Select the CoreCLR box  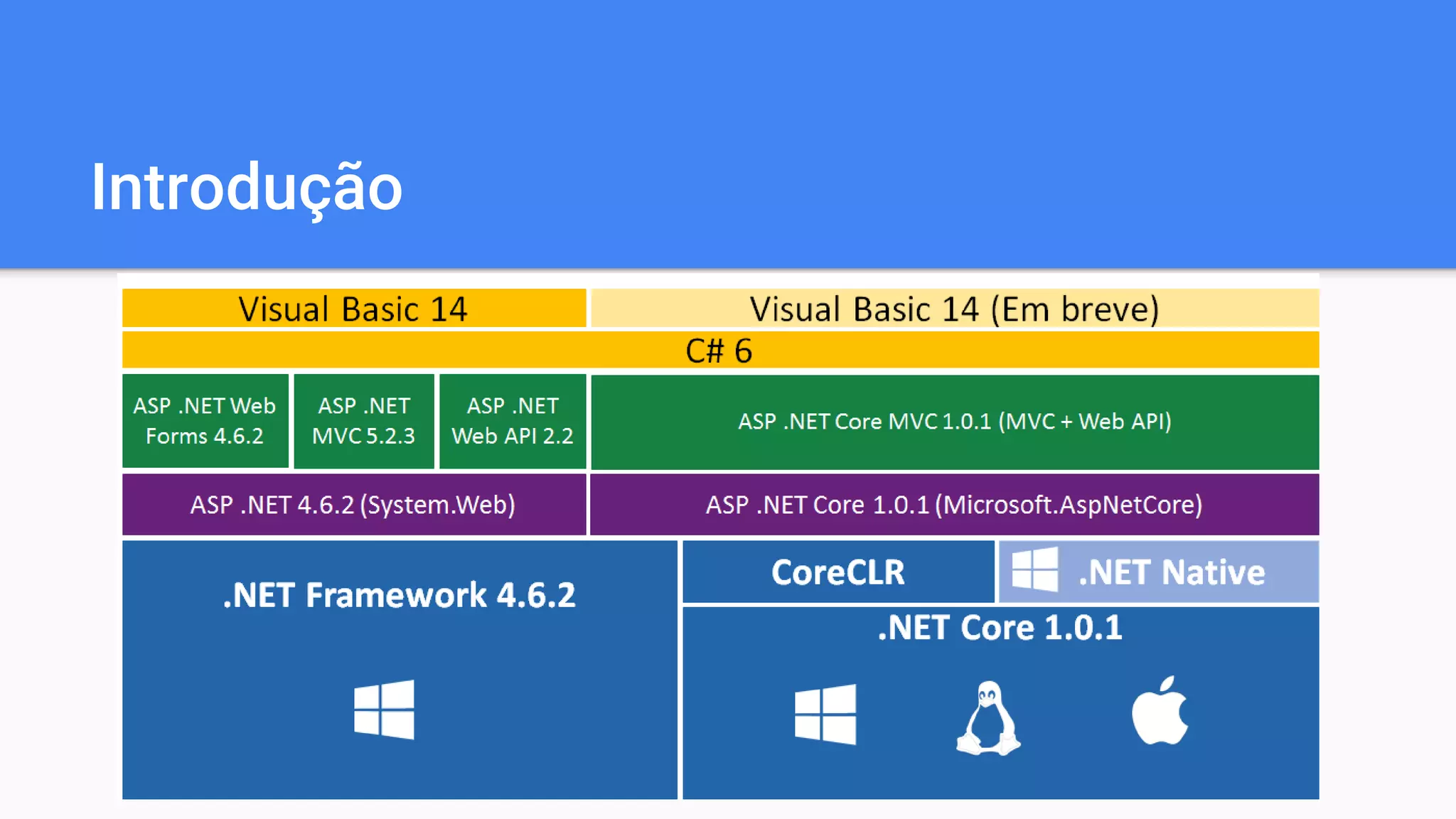(x=838, y=572)
